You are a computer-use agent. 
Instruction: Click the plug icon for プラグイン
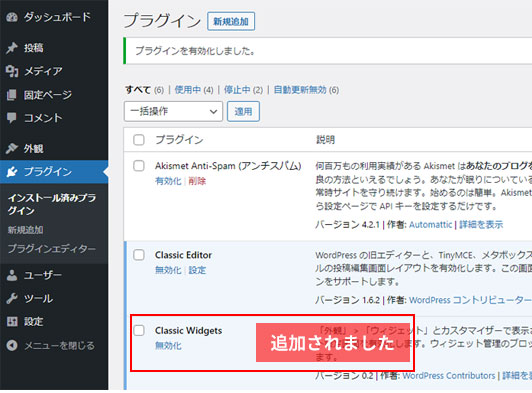tap(12, 172)
